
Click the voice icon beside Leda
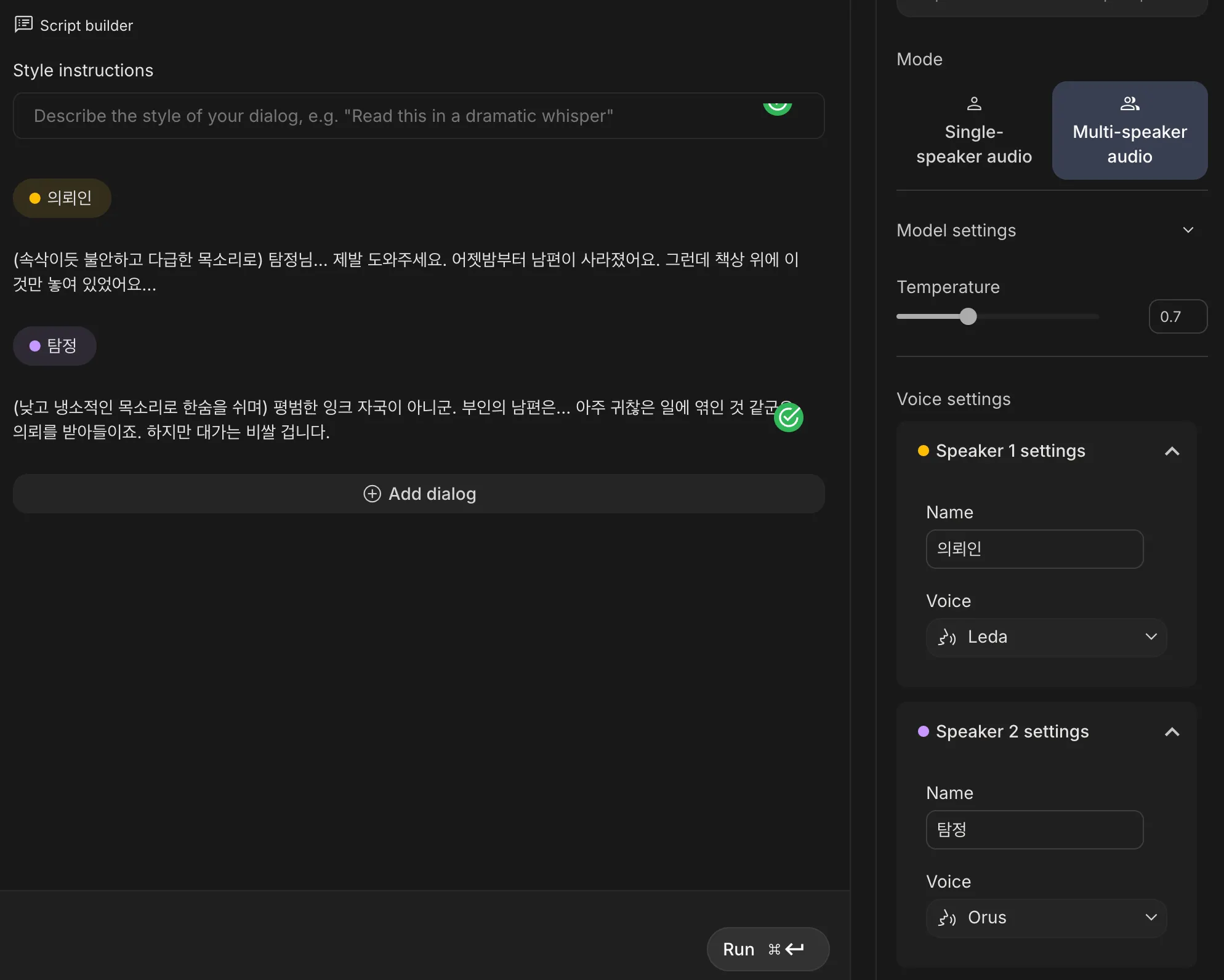tap(946, 637)
